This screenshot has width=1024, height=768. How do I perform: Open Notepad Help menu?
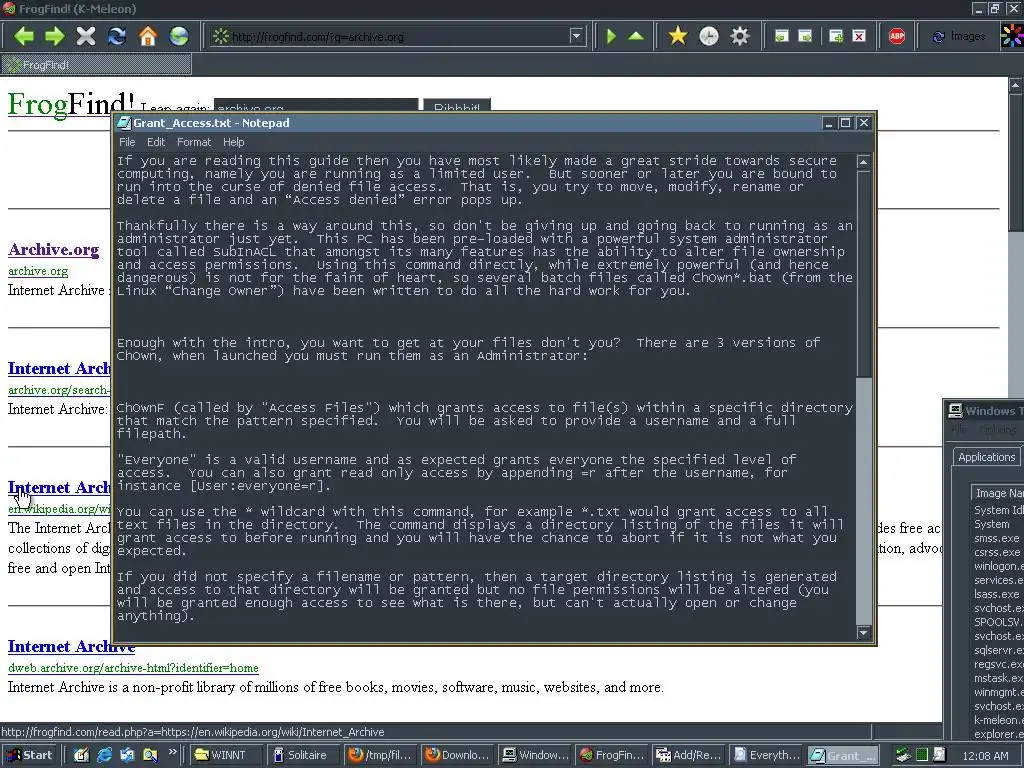(233, 142)
